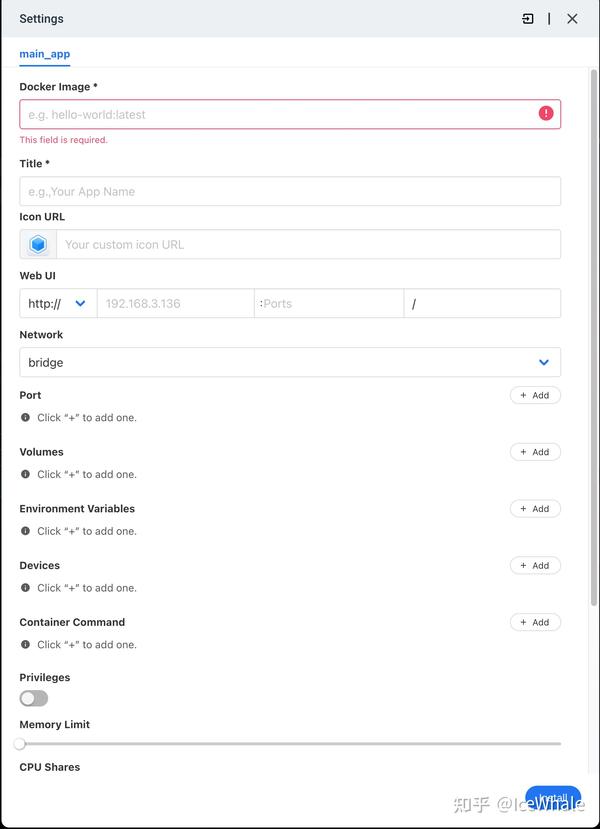Add a new Port mapping

point(535,395)
